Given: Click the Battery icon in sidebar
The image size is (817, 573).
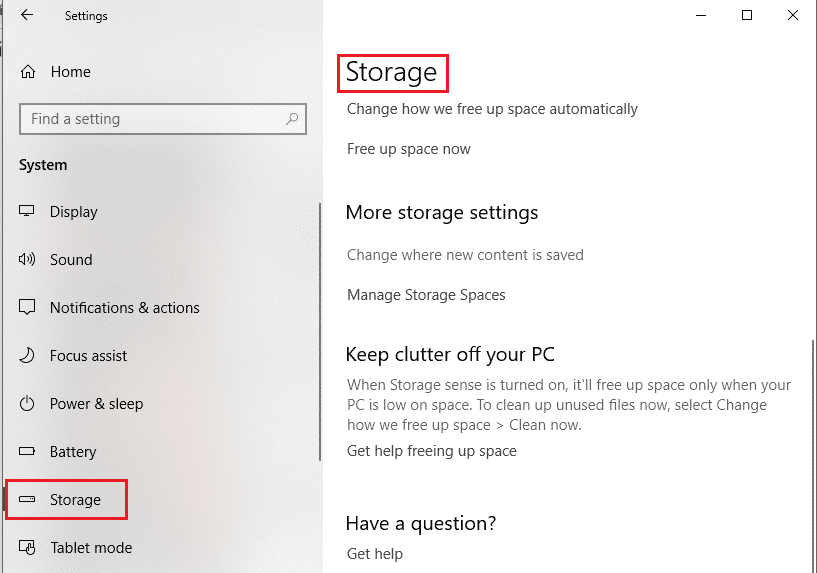Looking at the screenshot, I should (x=27, y=451).
